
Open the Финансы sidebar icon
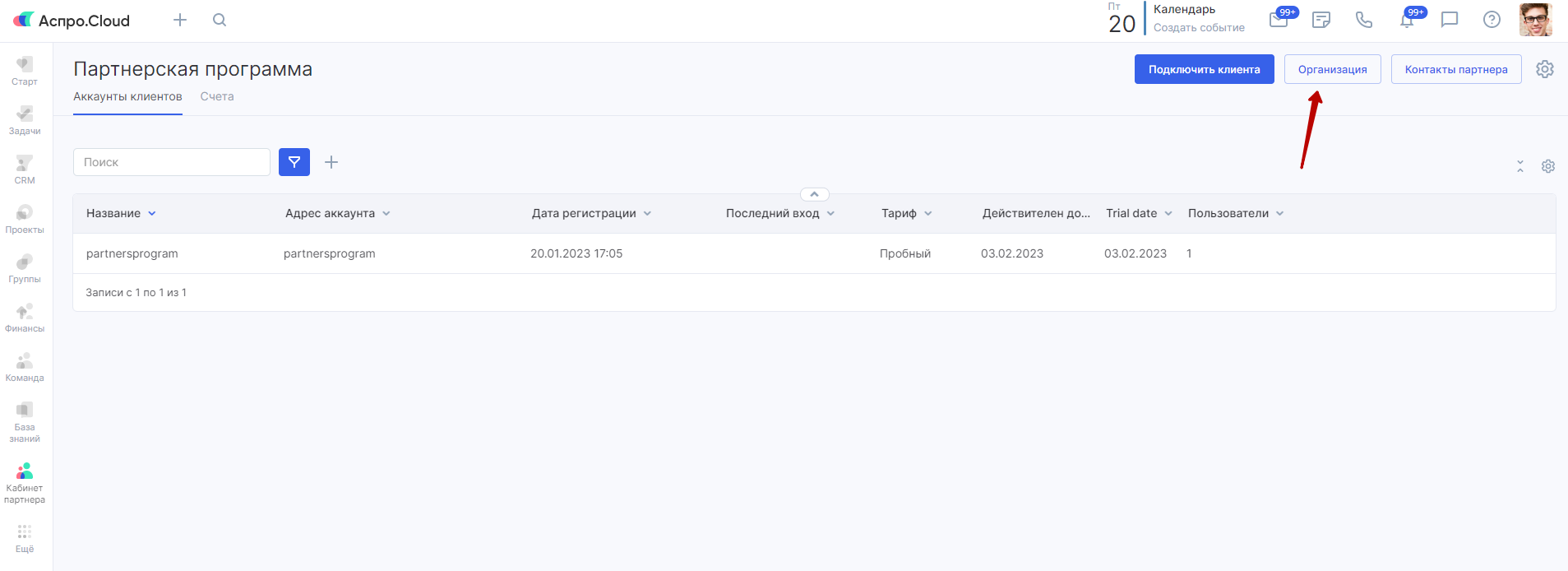[25, 318]
